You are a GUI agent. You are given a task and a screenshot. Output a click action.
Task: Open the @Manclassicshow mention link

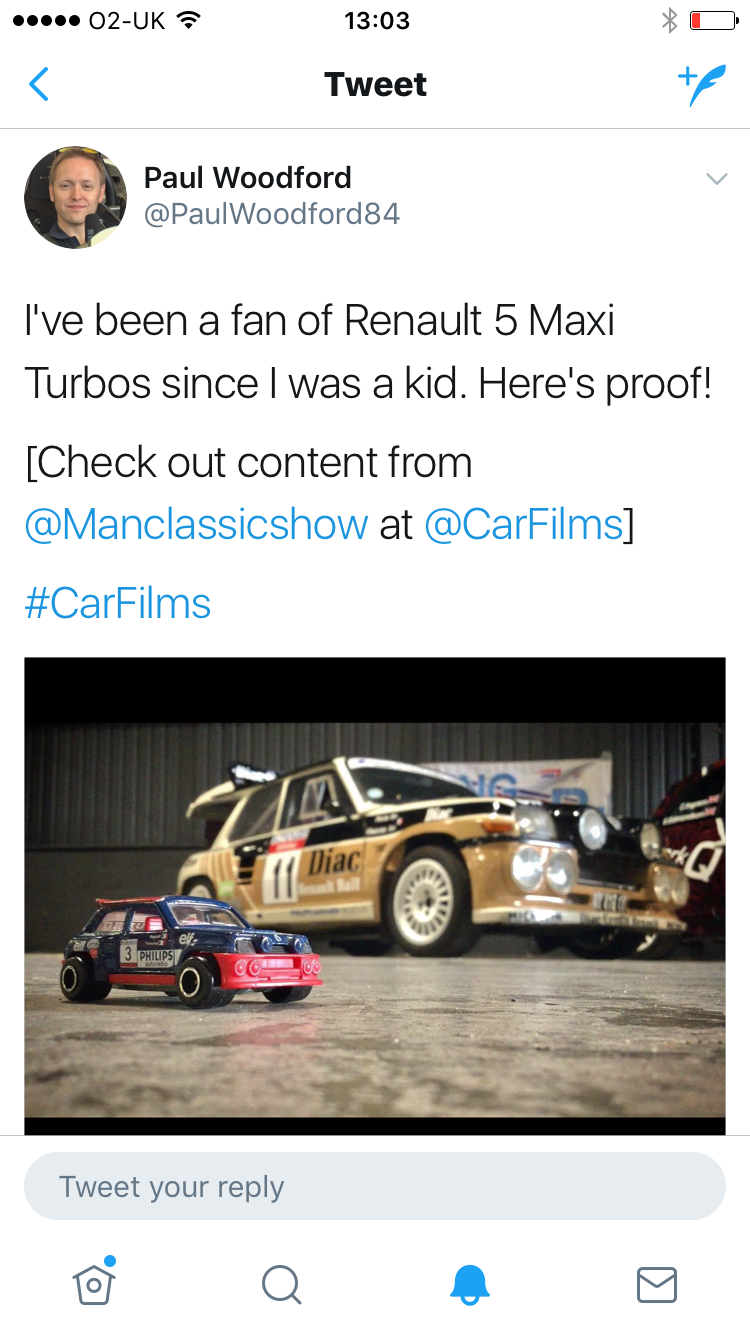coord(196,525)
